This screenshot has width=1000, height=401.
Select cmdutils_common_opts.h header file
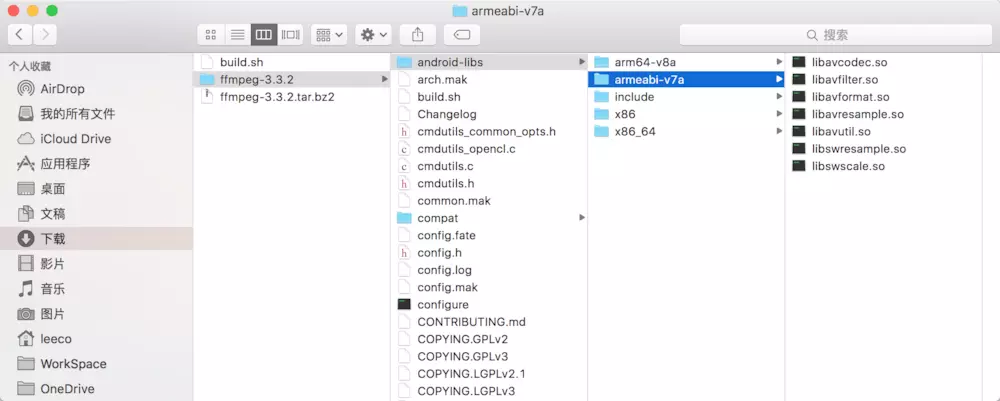pyautogui.click(x=489, y=131)
